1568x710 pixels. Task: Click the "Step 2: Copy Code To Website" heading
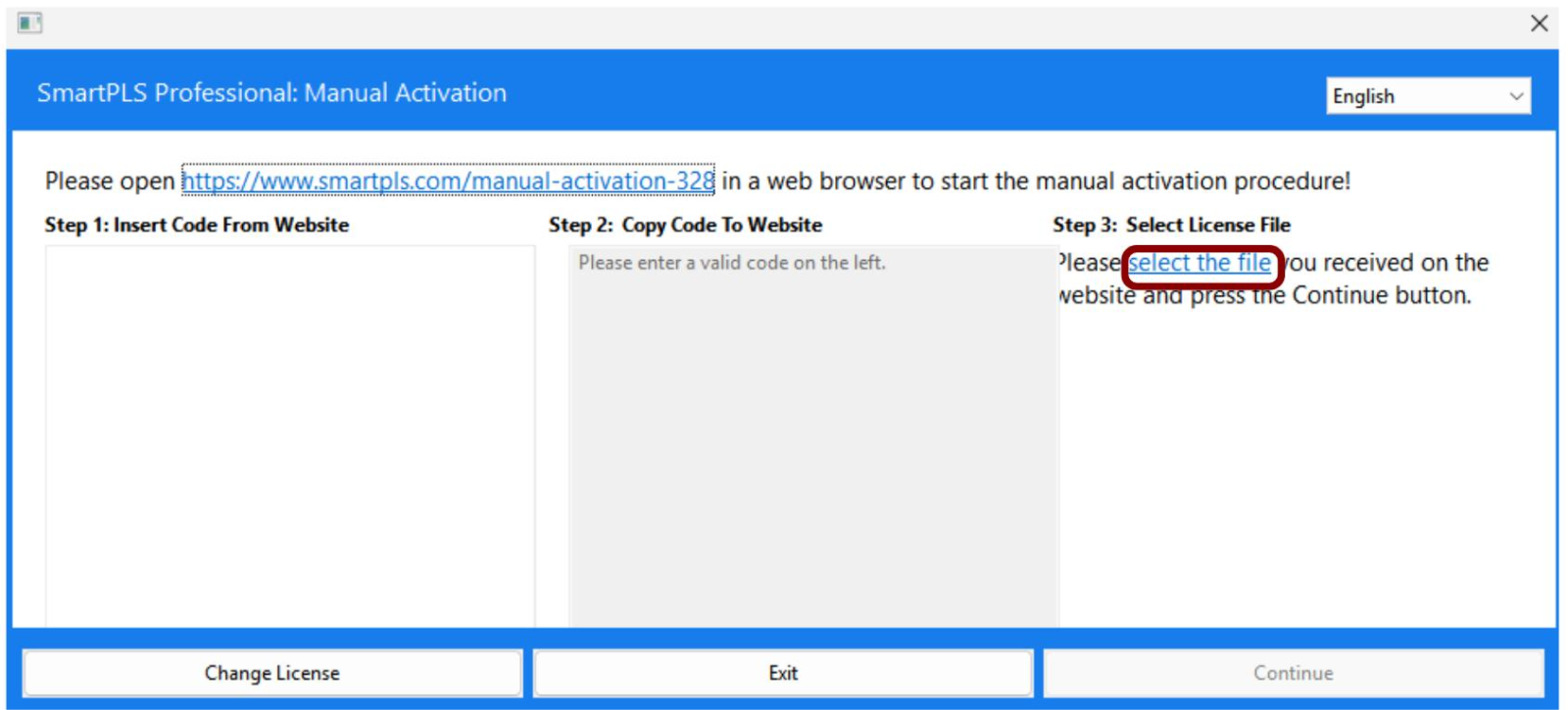tap(685, 225)
